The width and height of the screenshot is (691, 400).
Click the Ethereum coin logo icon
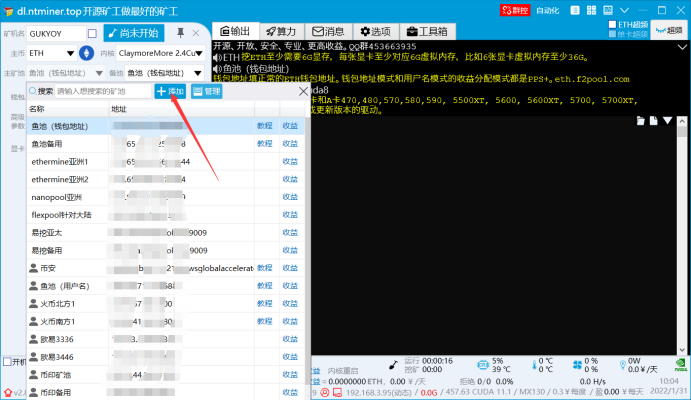pos(88,52)
